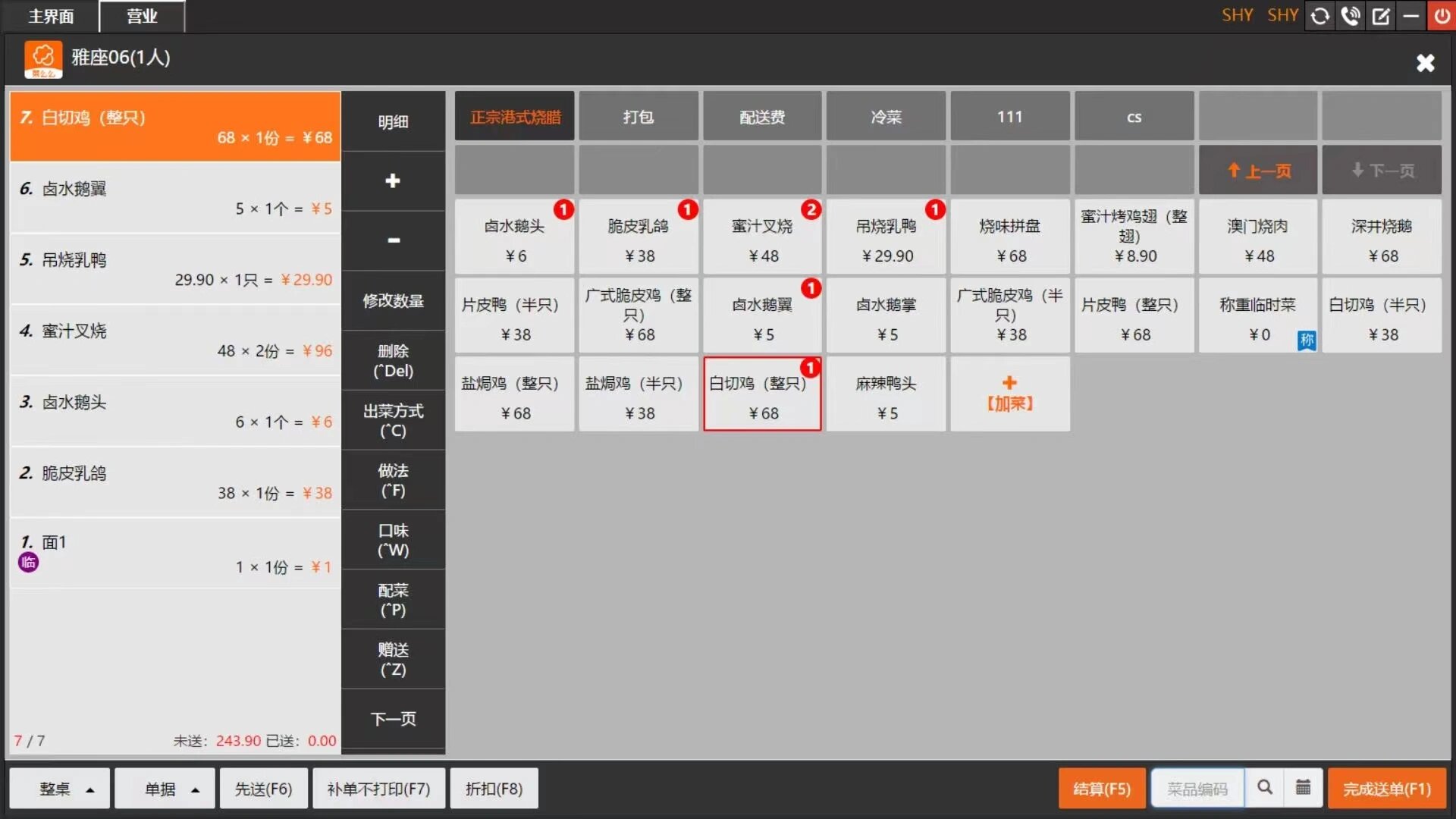Click the minus quantity icon

coord(393,240)
